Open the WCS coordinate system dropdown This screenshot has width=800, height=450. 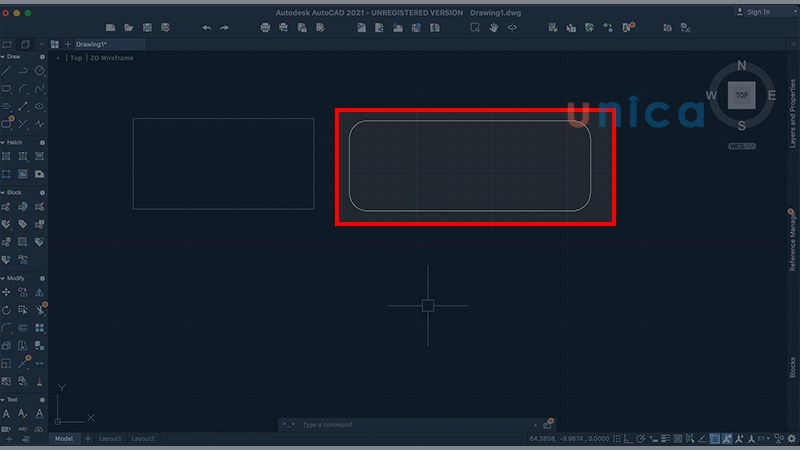coord(741,146)
